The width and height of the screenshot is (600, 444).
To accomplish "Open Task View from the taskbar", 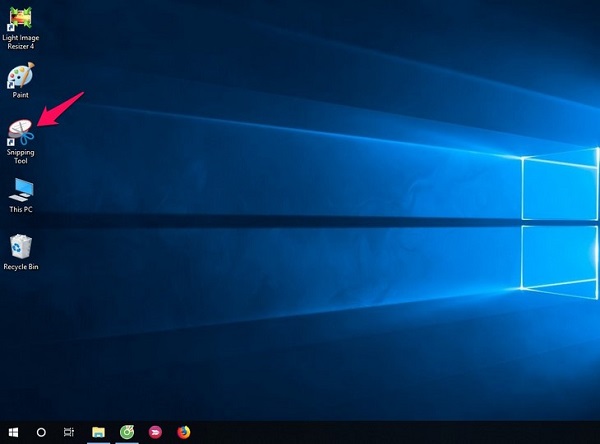I will 69,432.
